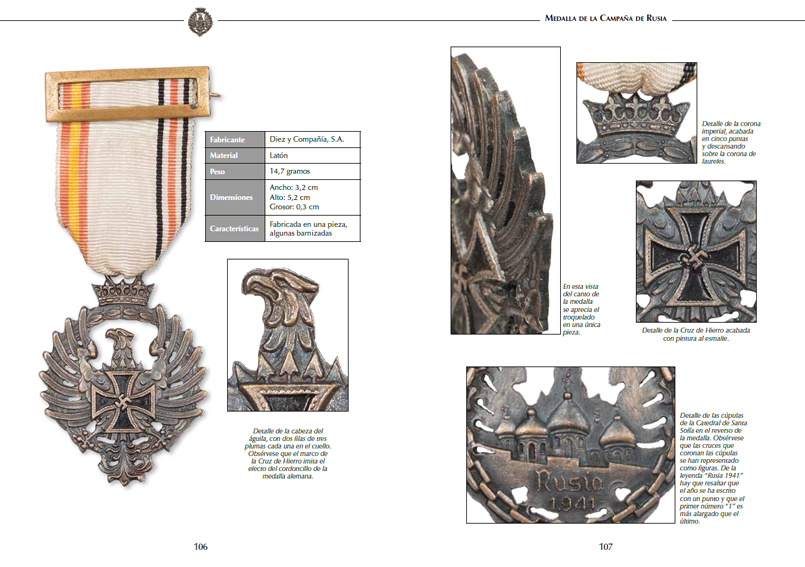Image resolution: width=805 pixels, height=567 pixels.
Task: Click the 'Medalla de la Campaña de Rusia' header title
Action: pyautogui.click(x=605, y=18)
